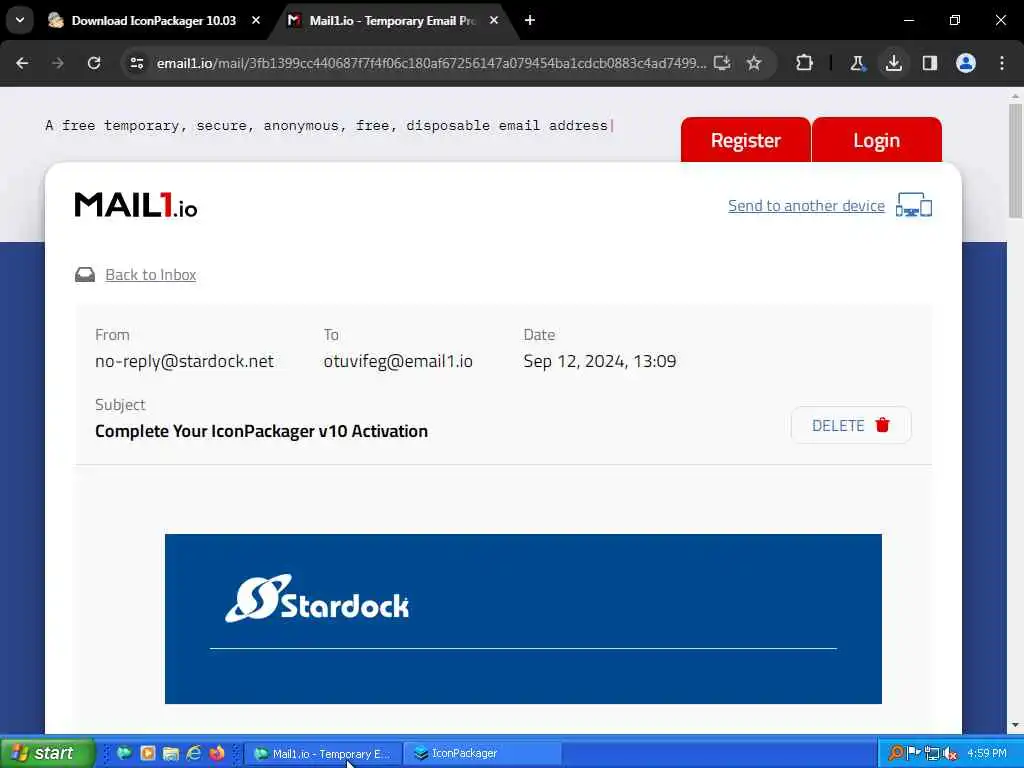Screen dimensions: 1024x768
Task: Switch to Download IconPackager 10.03 tab
Action: coord(153,21)
